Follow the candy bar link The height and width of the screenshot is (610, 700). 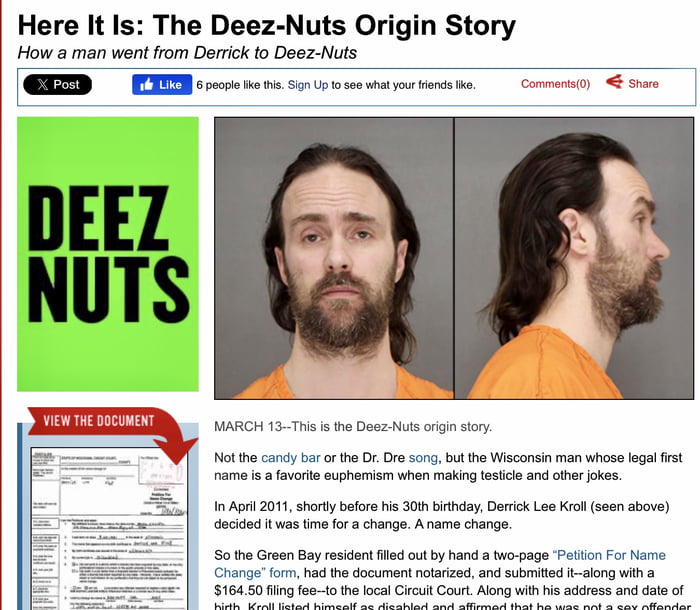pyautogui.click(x=291, y=458)
